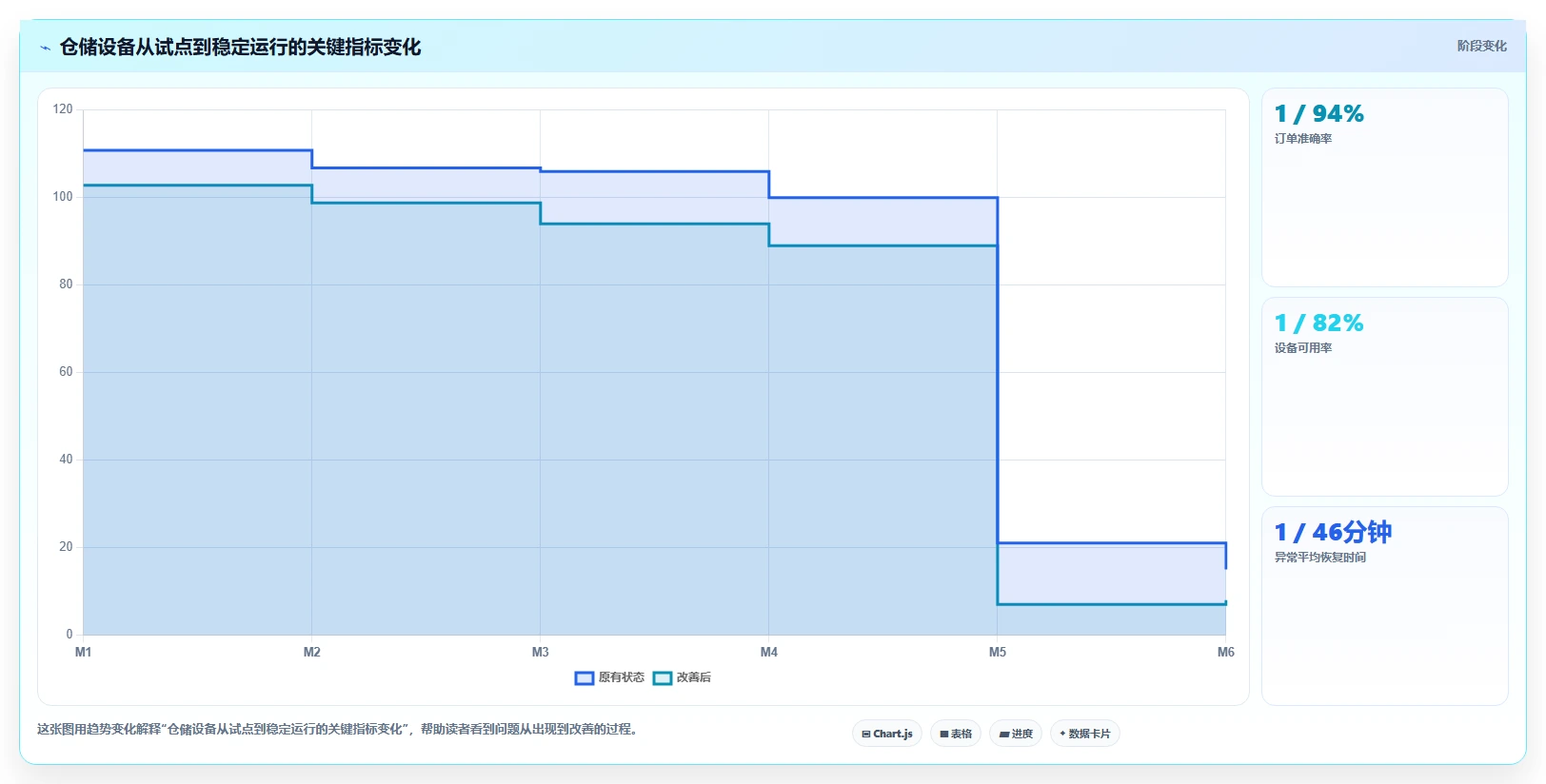Click the M2 x-axis label

tap(312, 652)
